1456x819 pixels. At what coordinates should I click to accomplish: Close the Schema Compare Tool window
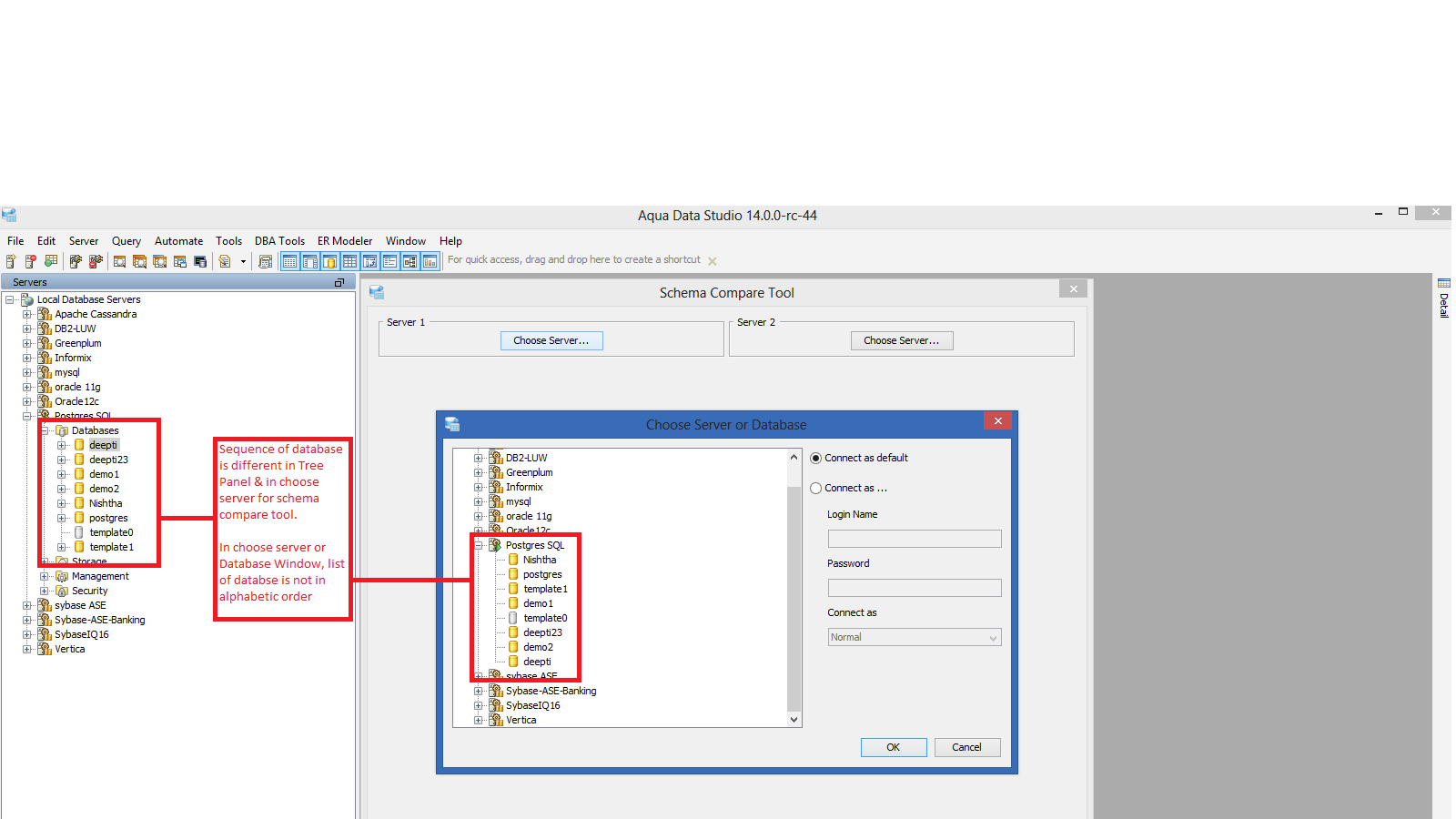(x=1074, y=288)
